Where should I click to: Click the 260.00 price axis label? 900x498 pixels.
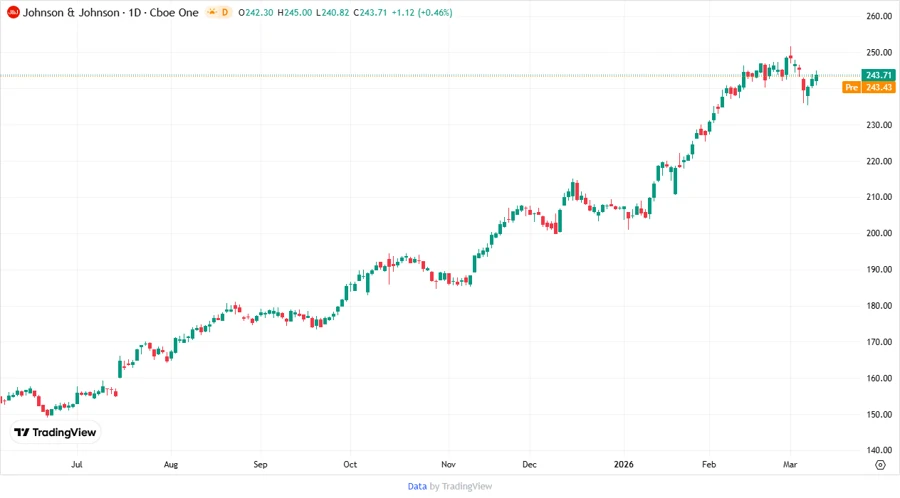tap(879, 16)
